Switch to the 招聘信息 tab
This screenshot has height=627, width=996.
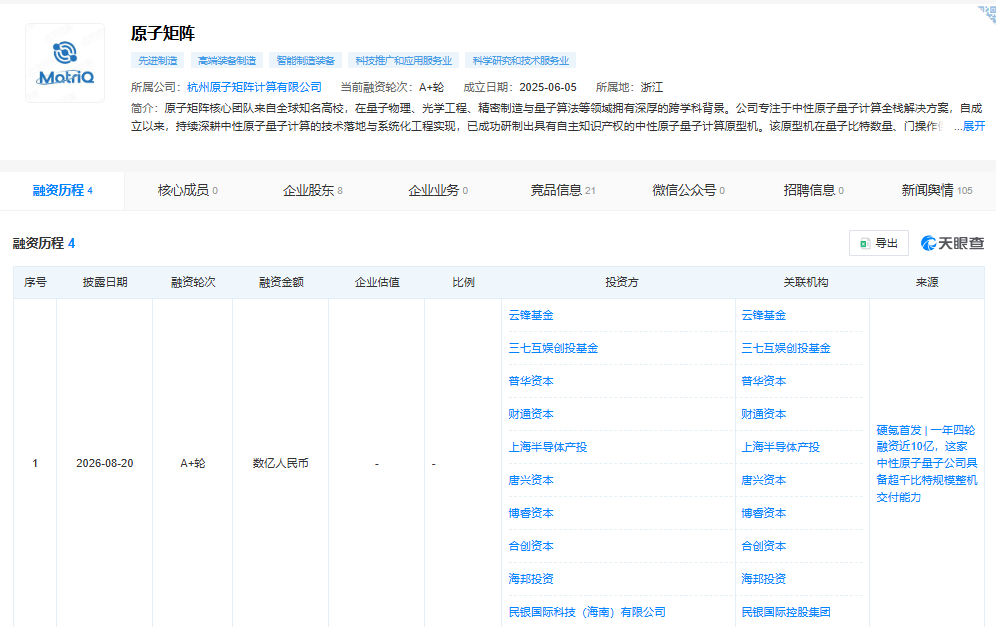pos(813,190)
